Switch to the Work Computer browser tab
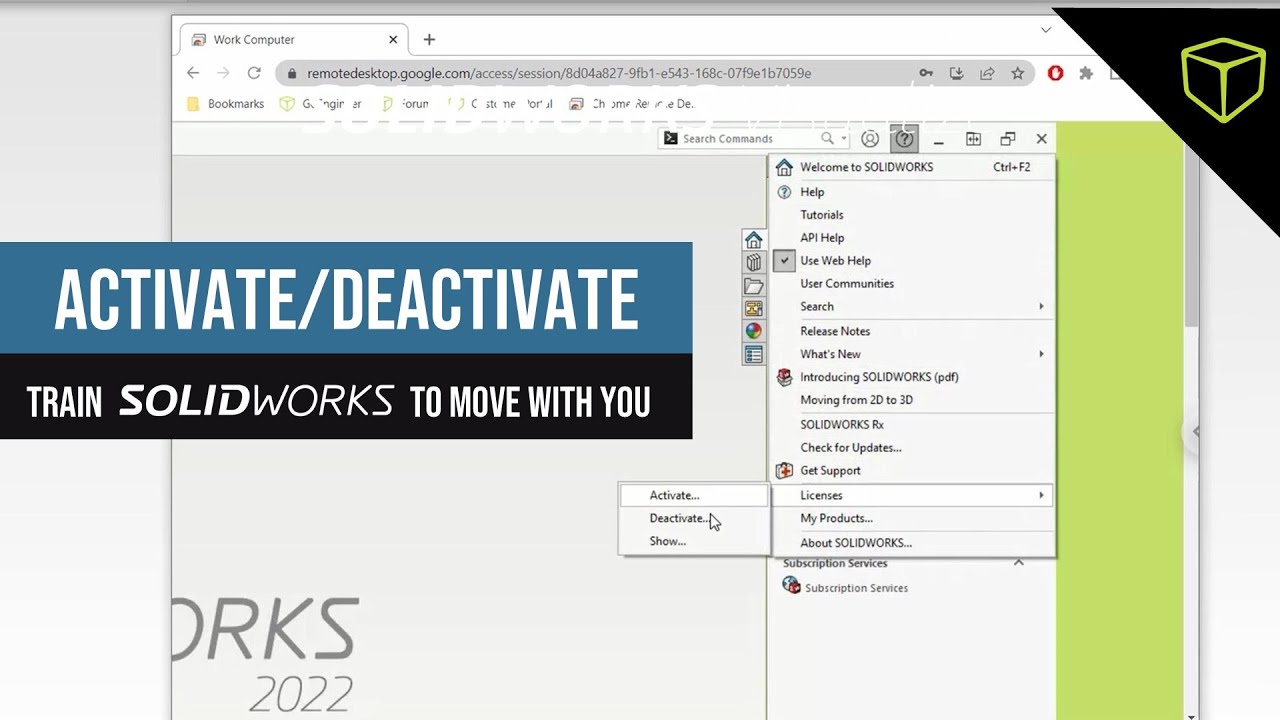1280x720 pixels. point(292,40)
